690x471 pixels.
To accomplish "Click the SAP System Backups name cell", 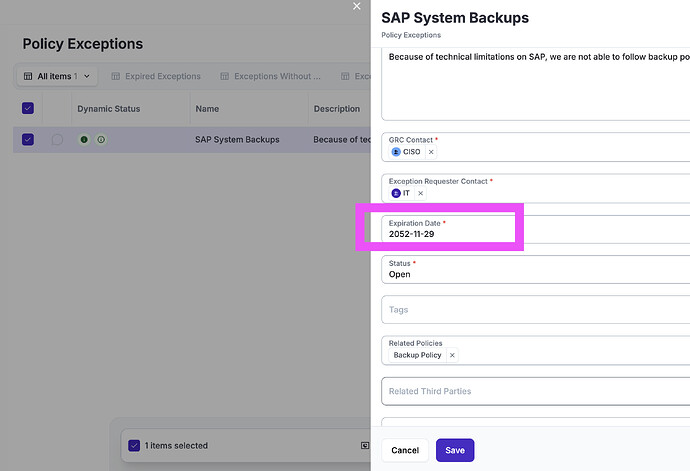I will tap(237, 140).
